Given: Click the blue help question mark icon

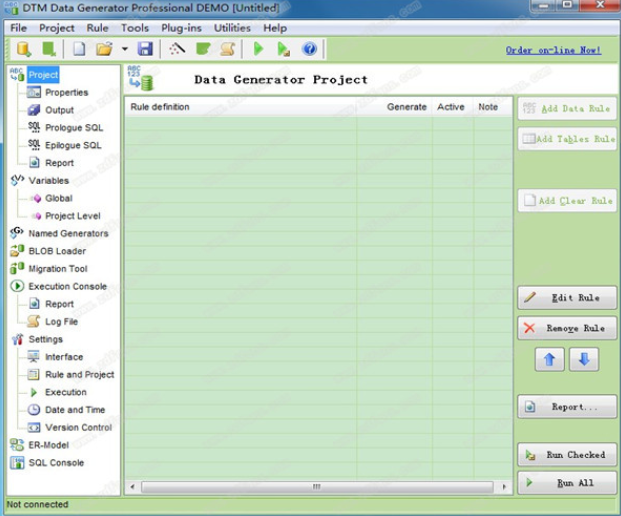Looking at the screenshot, I should tap(309, 49).
